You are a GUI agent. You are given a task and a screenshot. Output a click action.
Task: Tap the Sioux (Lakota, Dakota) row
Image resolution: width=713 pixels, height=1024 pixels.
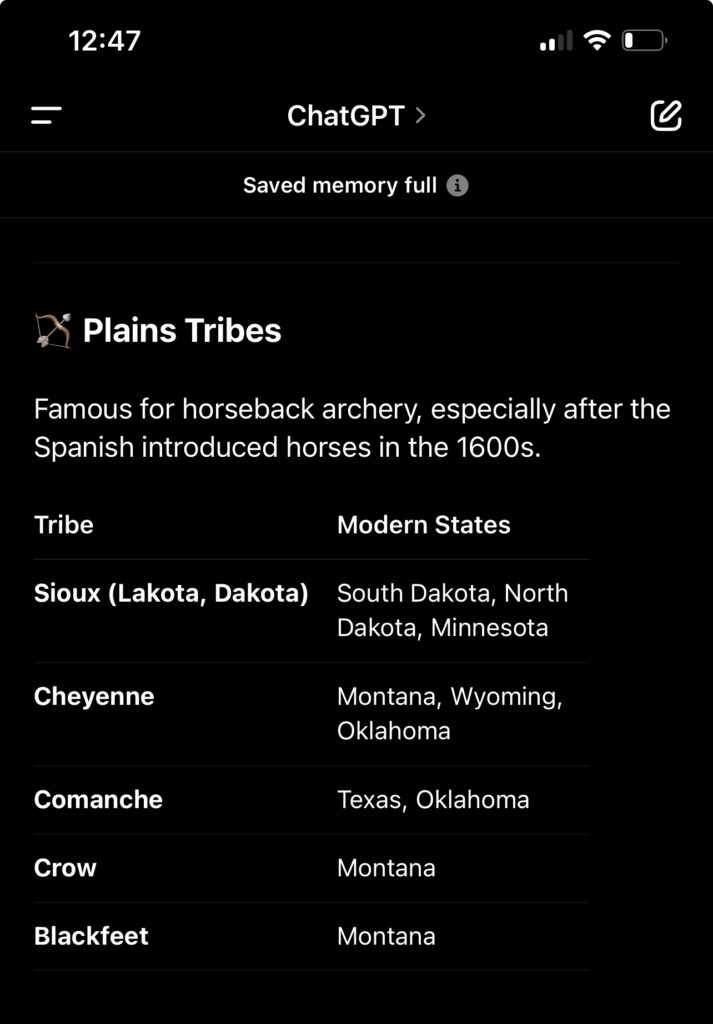(171, 593)
